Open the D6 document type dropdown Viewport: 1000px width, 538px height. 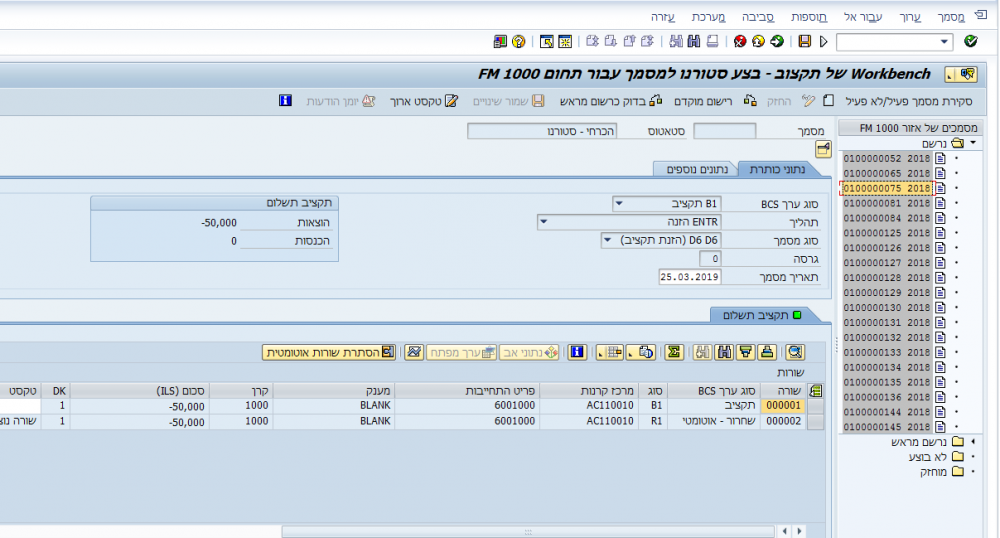[x=607, y=240]
